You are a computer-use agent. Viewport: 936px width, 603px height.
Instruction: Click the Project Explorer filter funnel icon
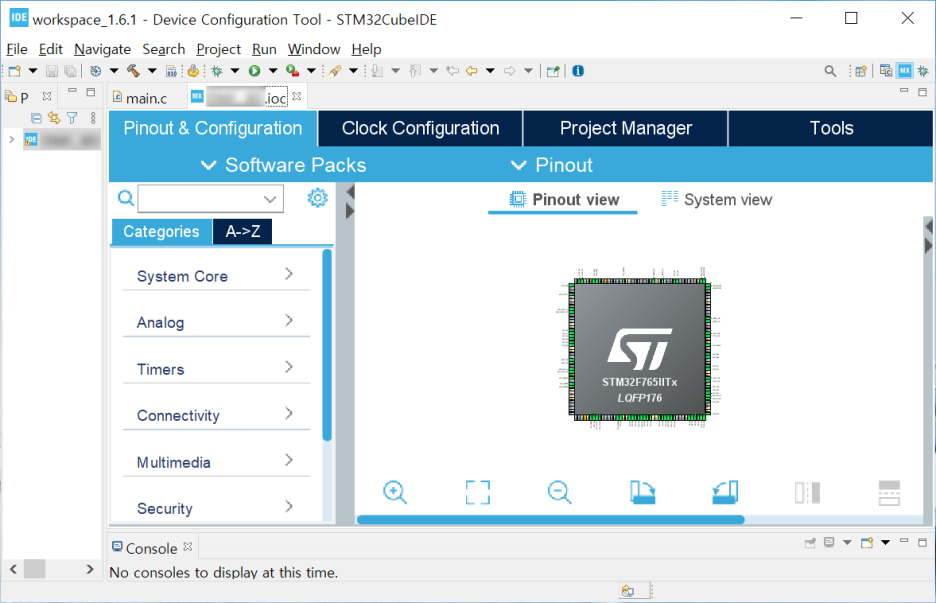(72, 118)
